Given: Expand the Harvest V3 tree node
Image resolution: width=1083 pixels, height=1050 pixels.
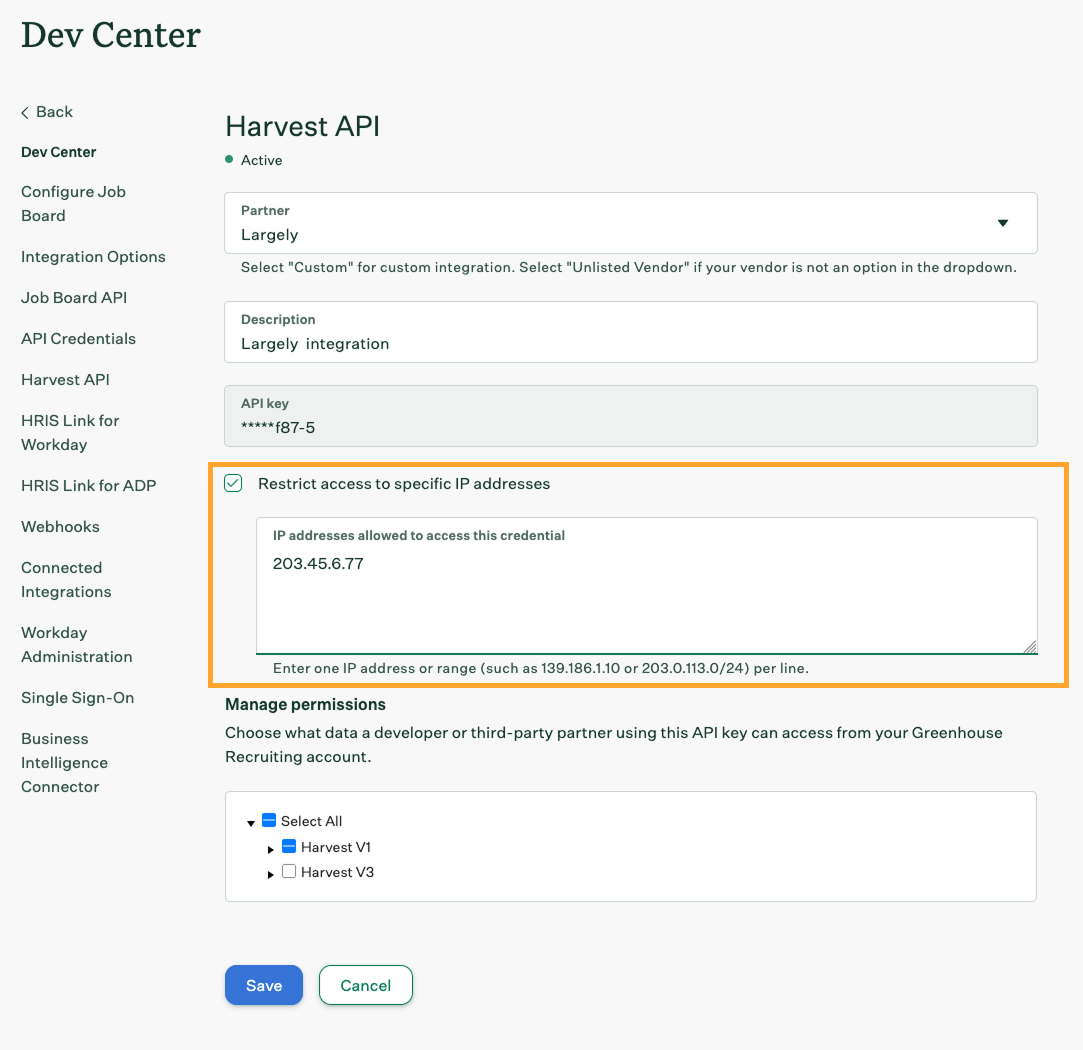Looking at the screenshot, I should pos(271,874).
